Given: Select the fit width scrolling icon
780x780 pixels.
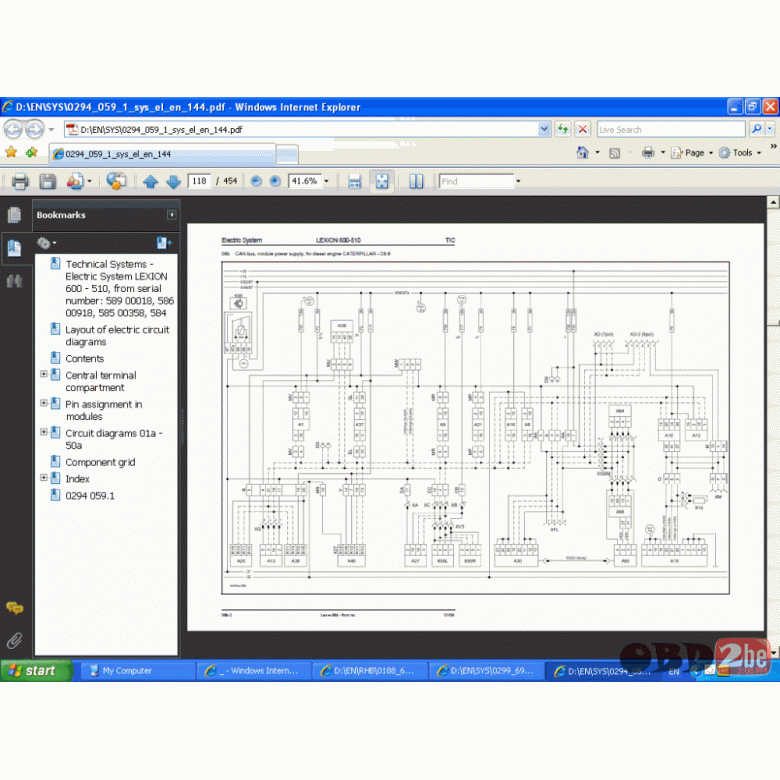Looking at the screenshot, I should (354, 182).
